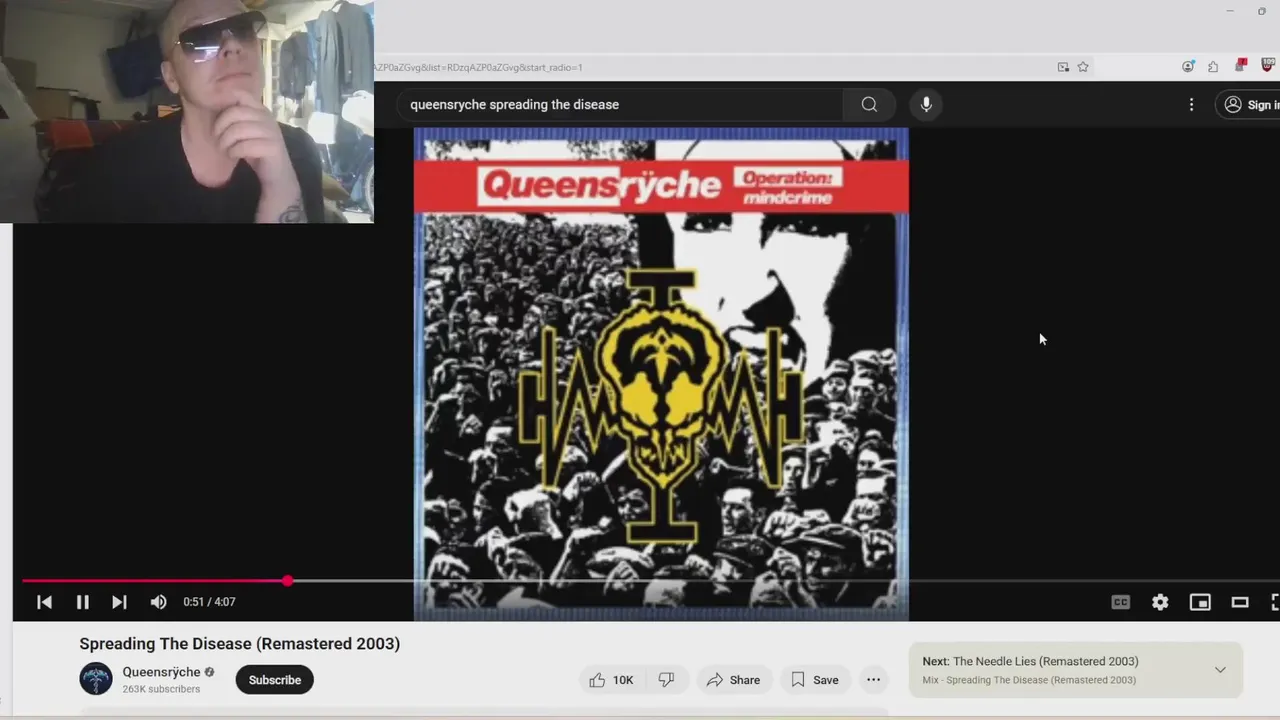Image resolution: width=1280 pixels, height=720 pixels.
Task: Mute the video volume speaker icon
Action: point(158,602)
